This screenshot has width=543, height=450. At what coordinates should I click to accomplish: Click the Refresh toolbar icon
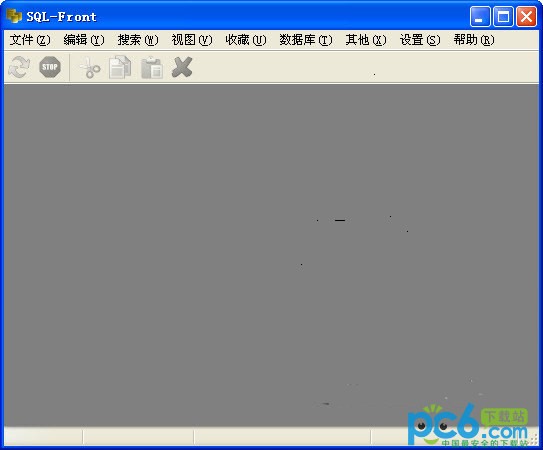tap(19, 67)
